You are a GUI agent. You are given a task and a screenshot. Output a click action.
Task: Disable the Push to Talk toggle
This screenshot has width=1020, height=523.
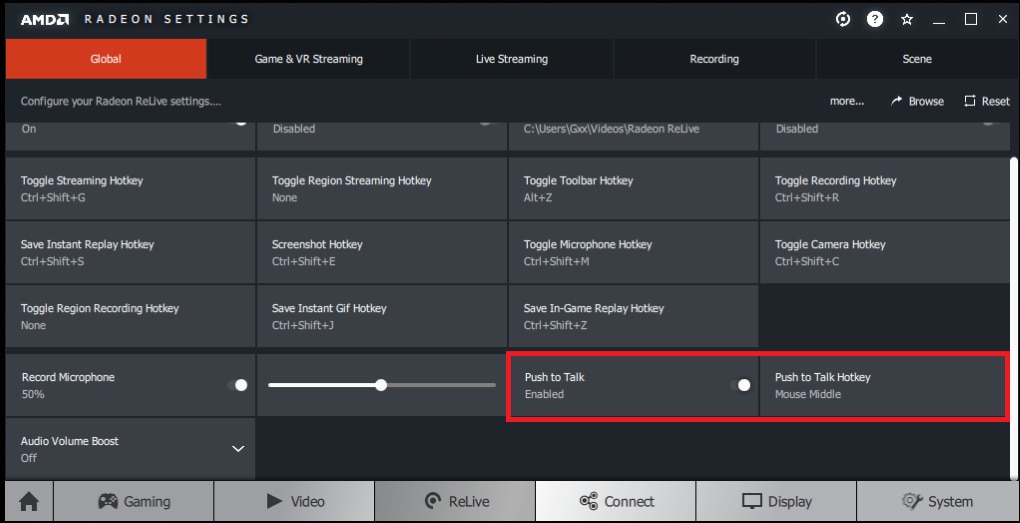point(741,385)
